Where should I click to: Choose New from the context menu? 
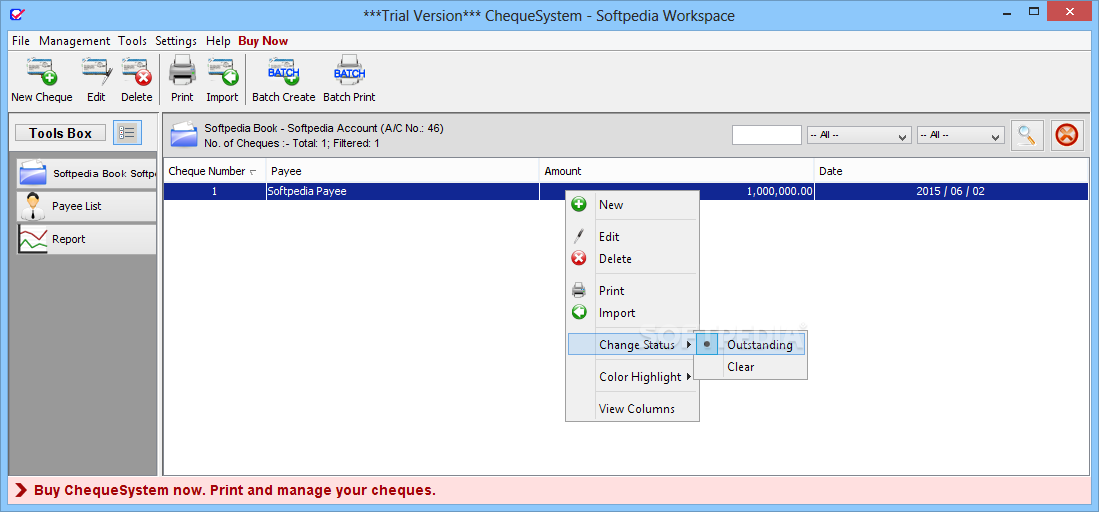632,205
